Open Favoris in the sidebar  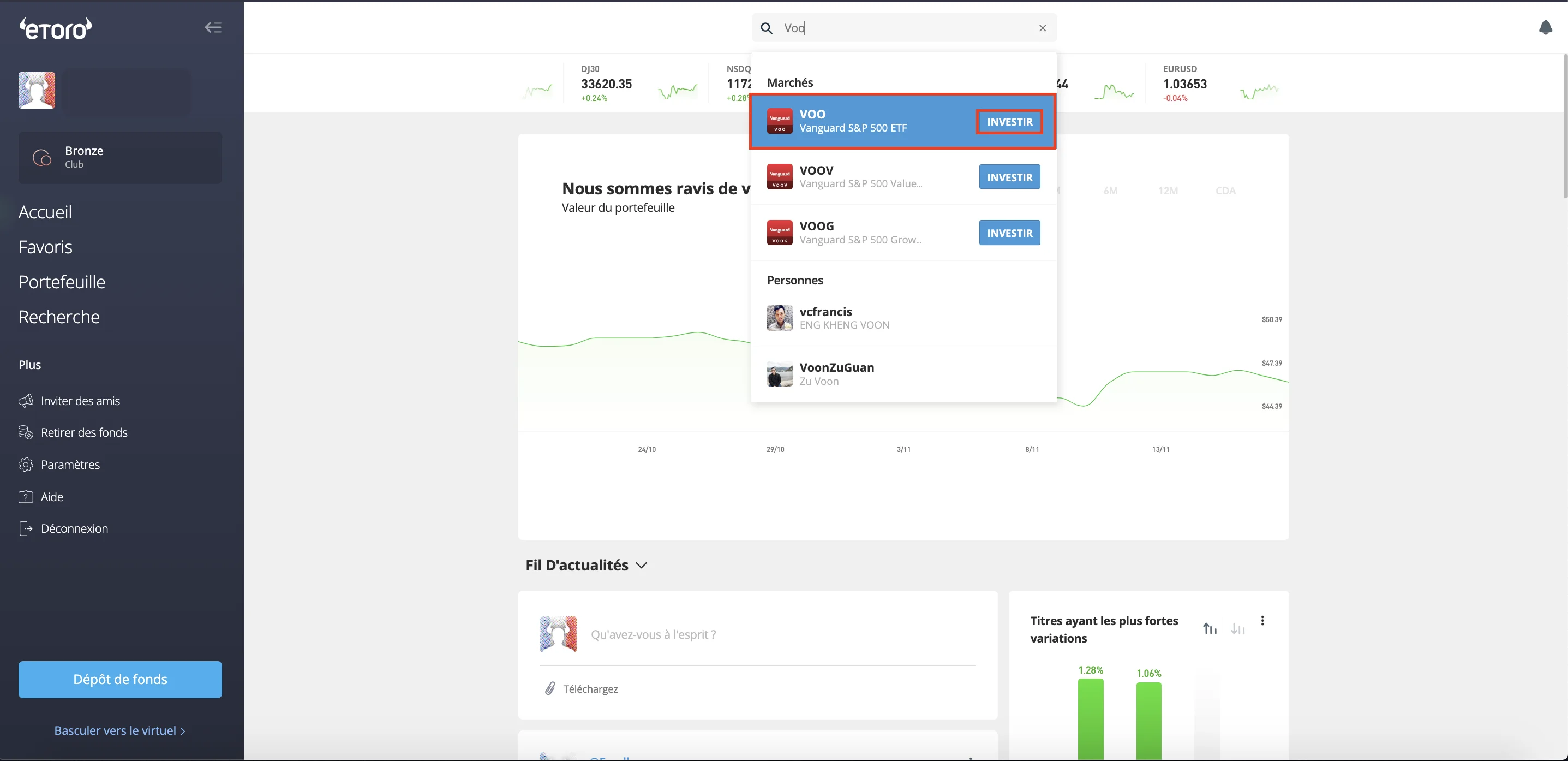coord(45,247)
